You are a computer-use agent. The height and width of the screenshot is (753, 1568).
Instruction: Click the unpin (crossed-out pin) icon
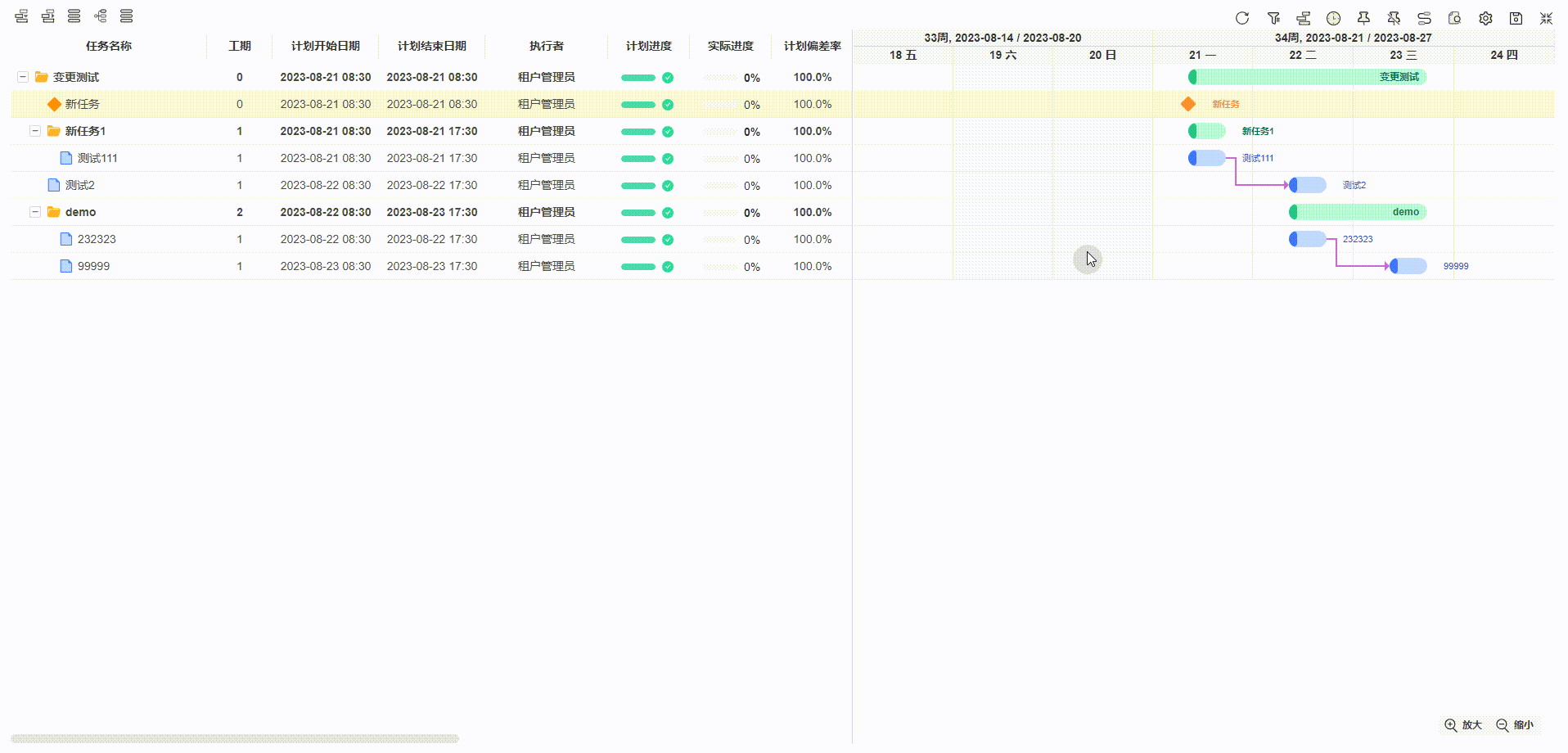click(1394, 18)
